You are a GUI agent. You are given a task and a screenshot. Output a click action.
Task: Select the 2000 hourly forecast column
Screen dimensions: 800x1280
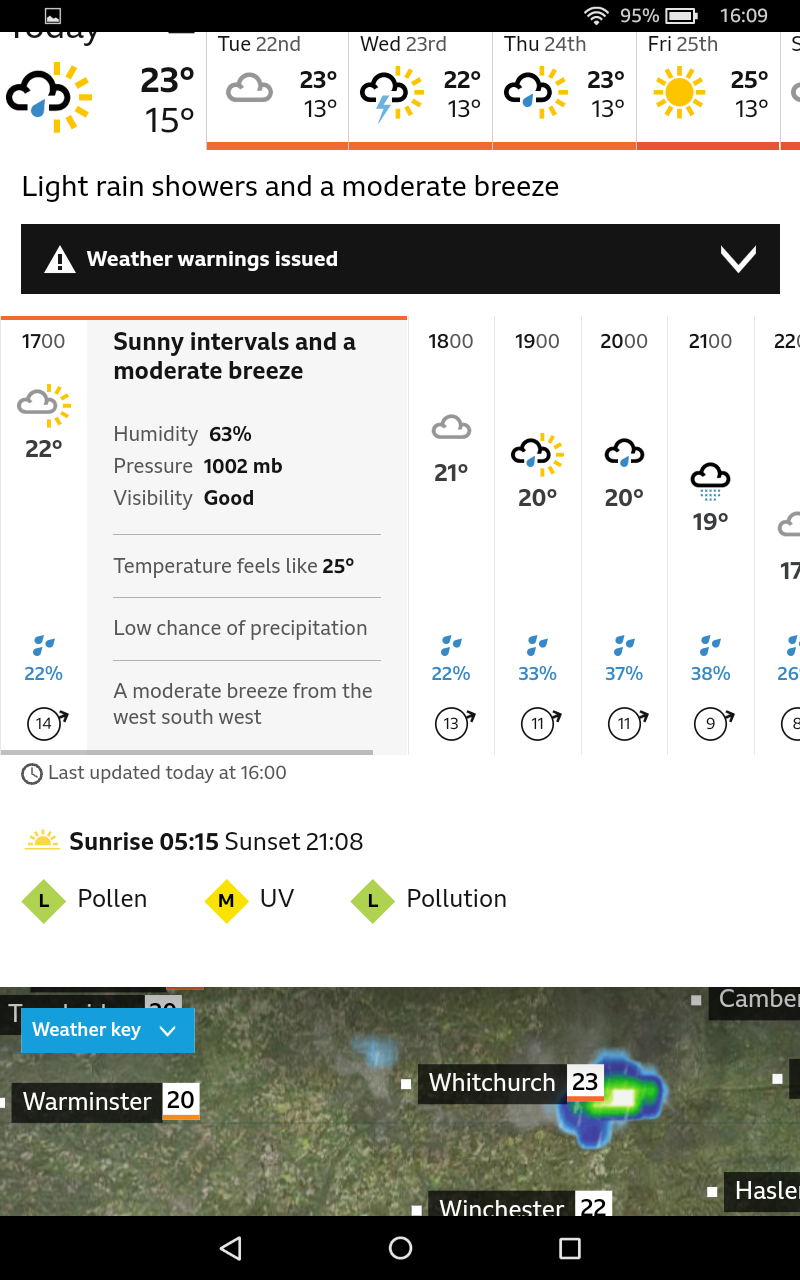(x=624, y=535)
